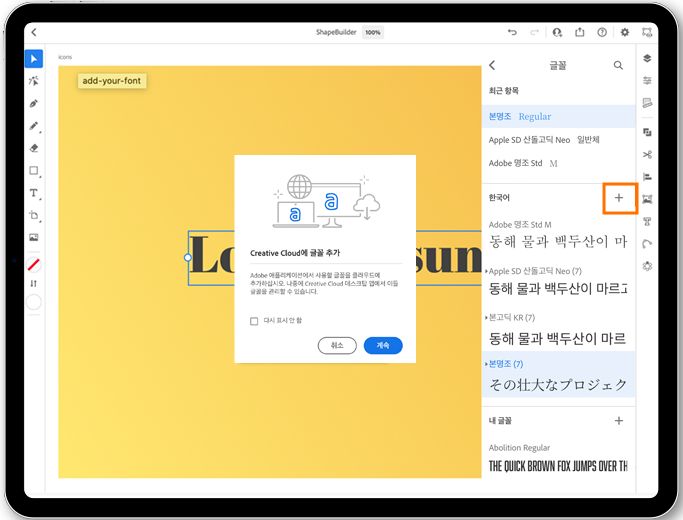Viewport: 683px width, 520px height.
Task: Select the Direct Selection tool
Action: (34, 81)
